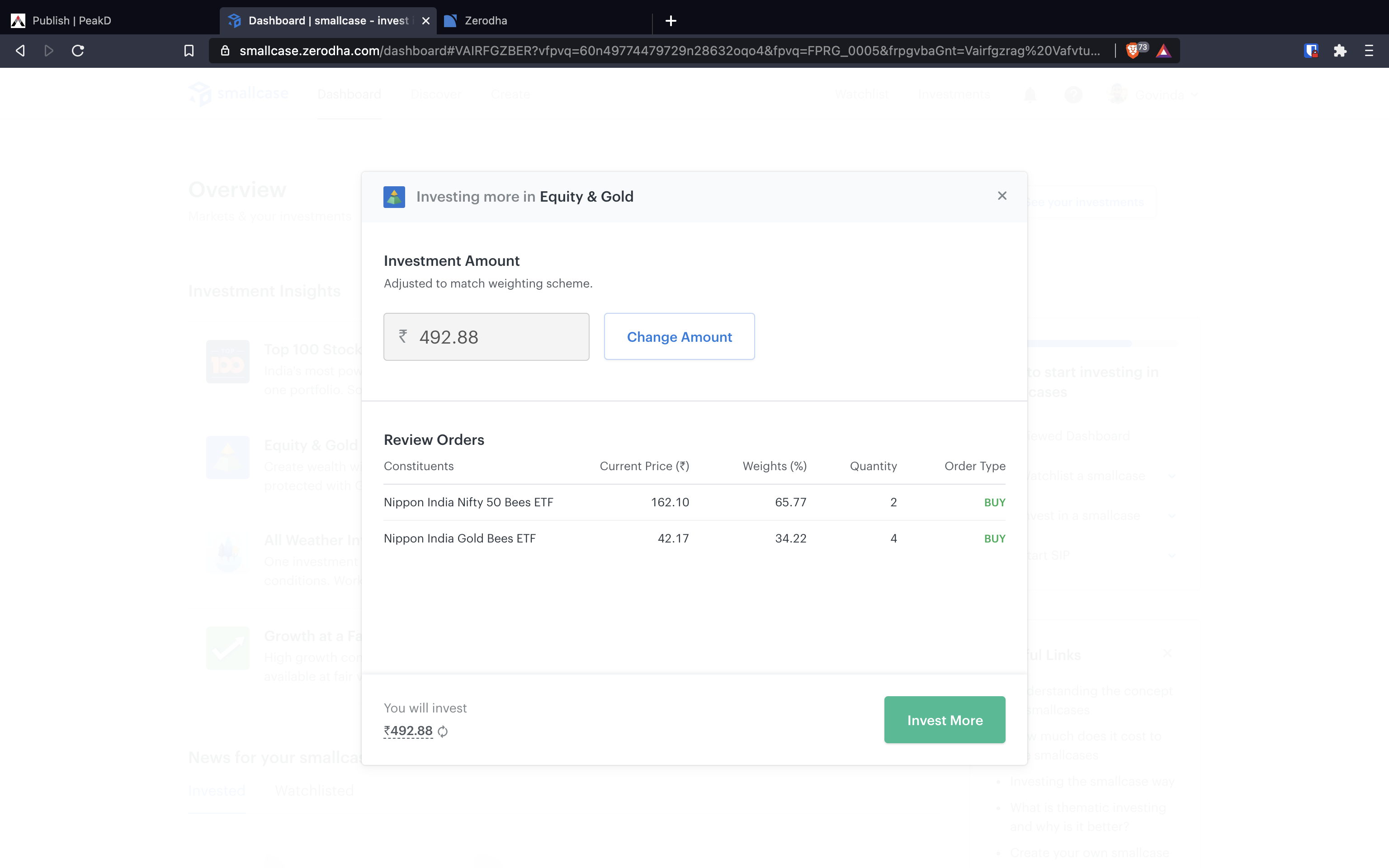Click the smallcase logo in the page header
This screenshot has height=868, width=1389.
point(238,94)
